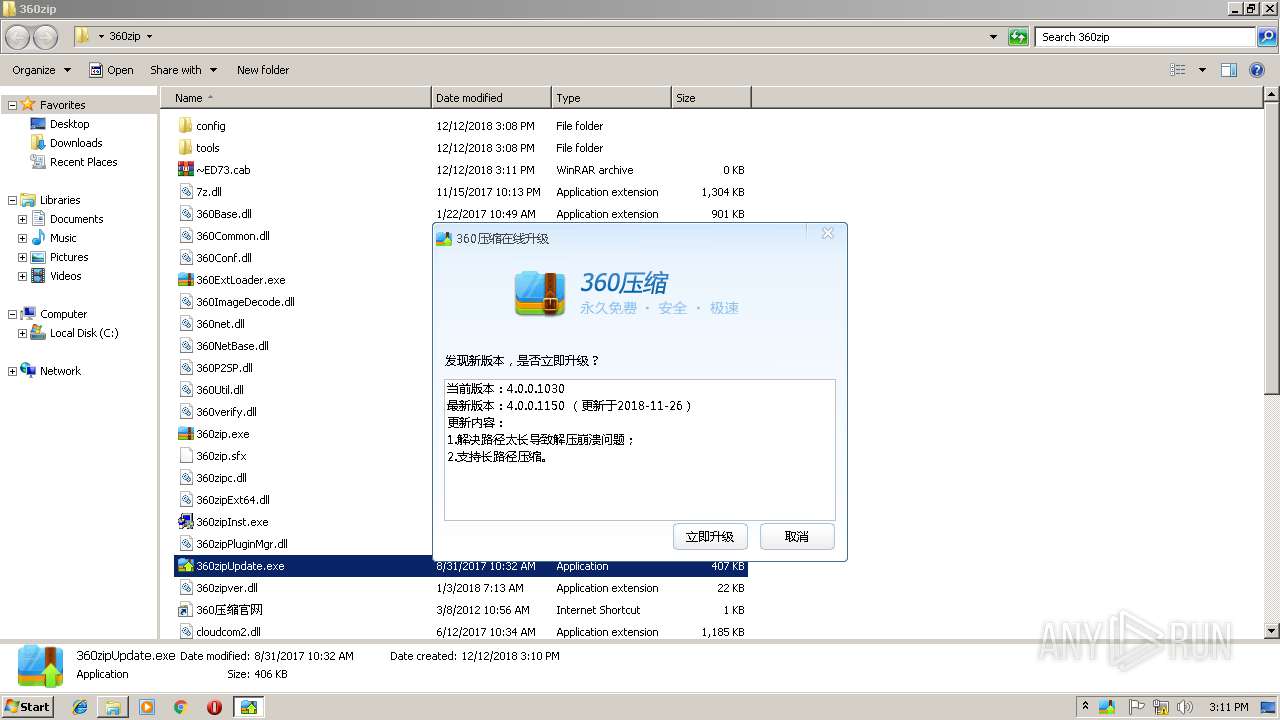Select the 360ExtLoader.exe icon
1280x720 pixels.
click(x=185, y=280)
